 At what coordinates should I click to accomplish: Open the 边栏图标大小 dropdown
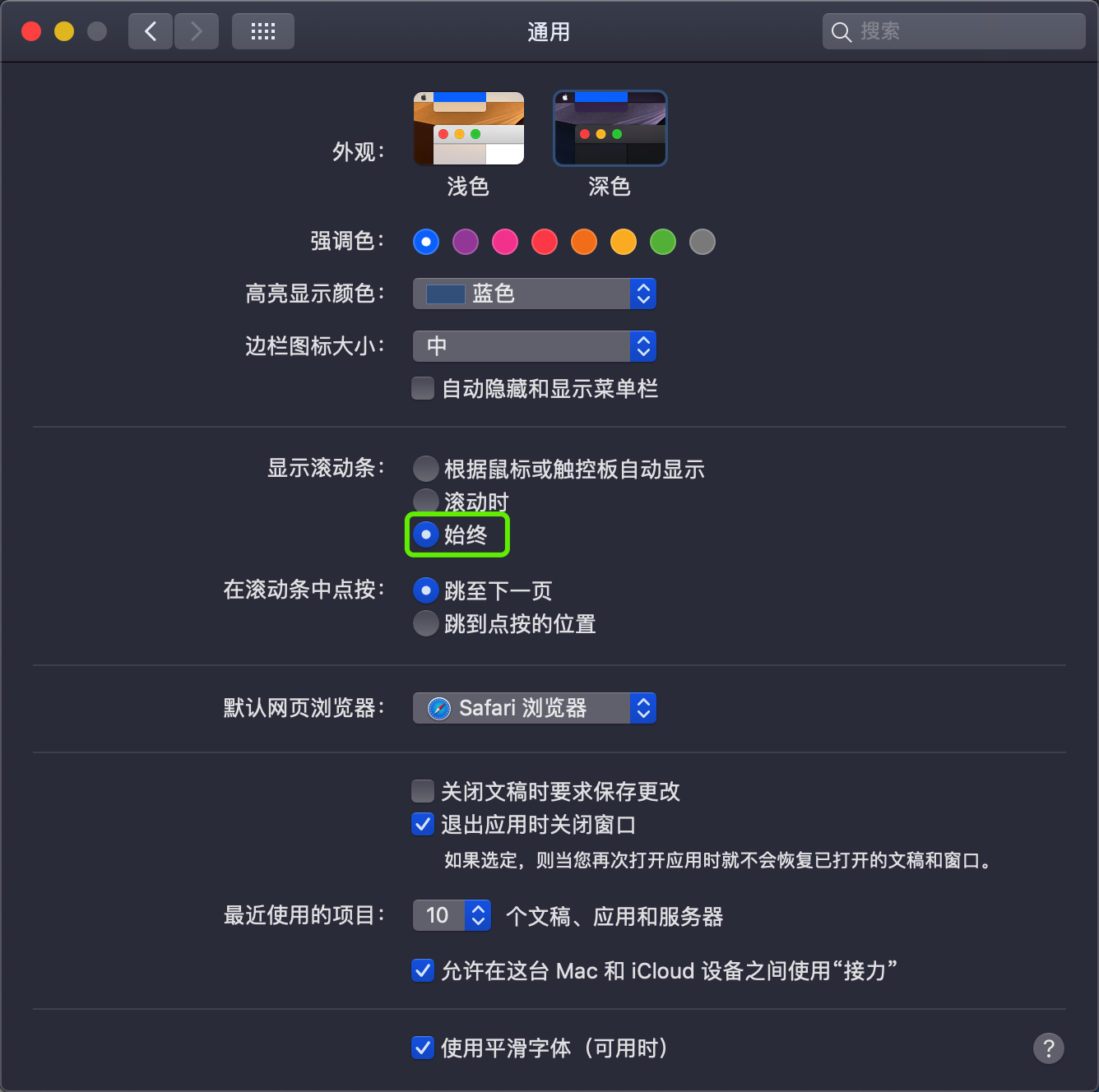[535, 346]
